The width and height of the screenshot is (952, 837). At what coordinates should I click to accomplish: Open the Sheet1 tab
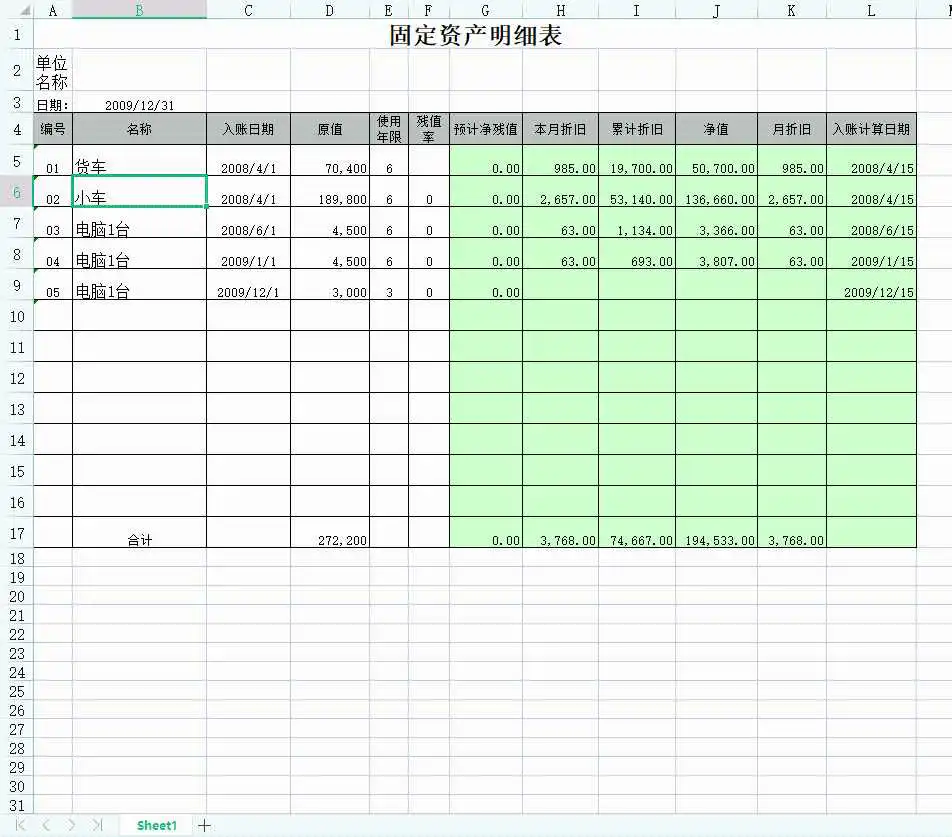point(156,825)
